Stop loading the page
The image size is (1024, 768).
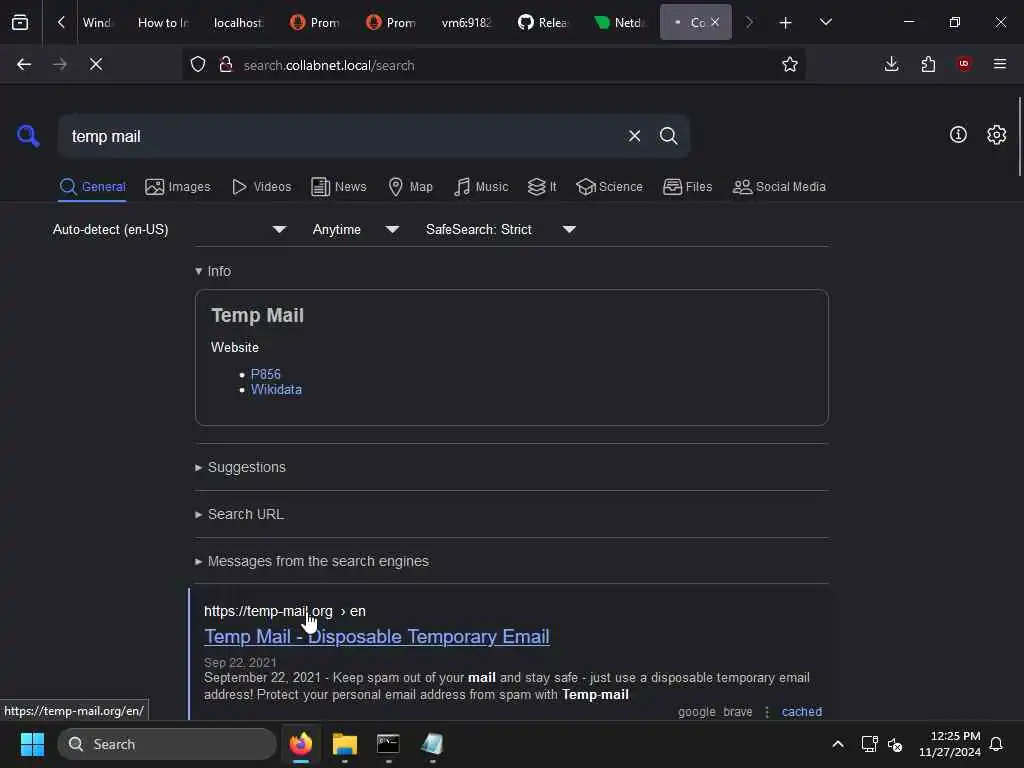pos(96,64)
